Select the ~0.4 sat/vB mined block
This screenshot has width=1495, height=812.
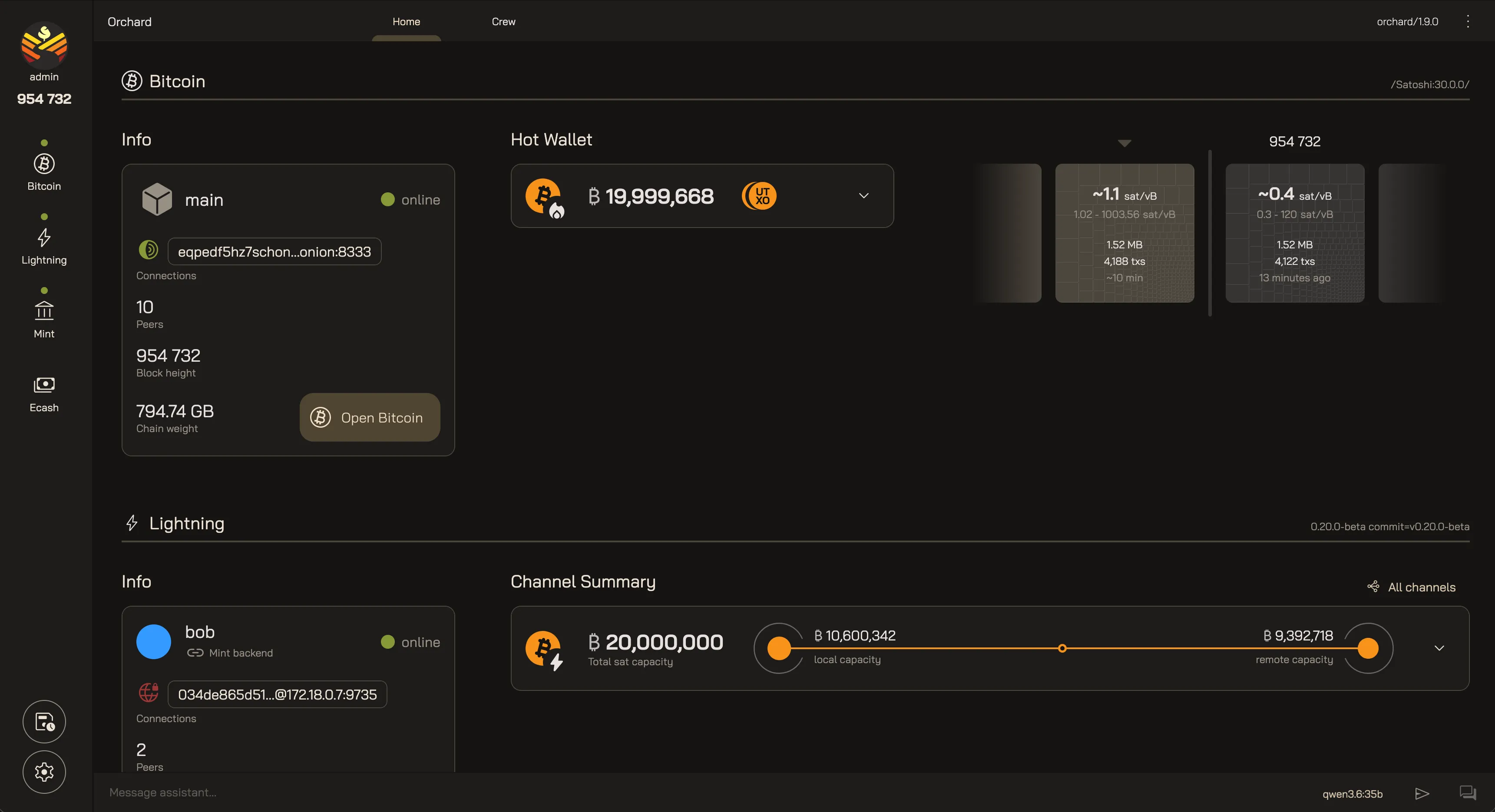pos(1295,233)
